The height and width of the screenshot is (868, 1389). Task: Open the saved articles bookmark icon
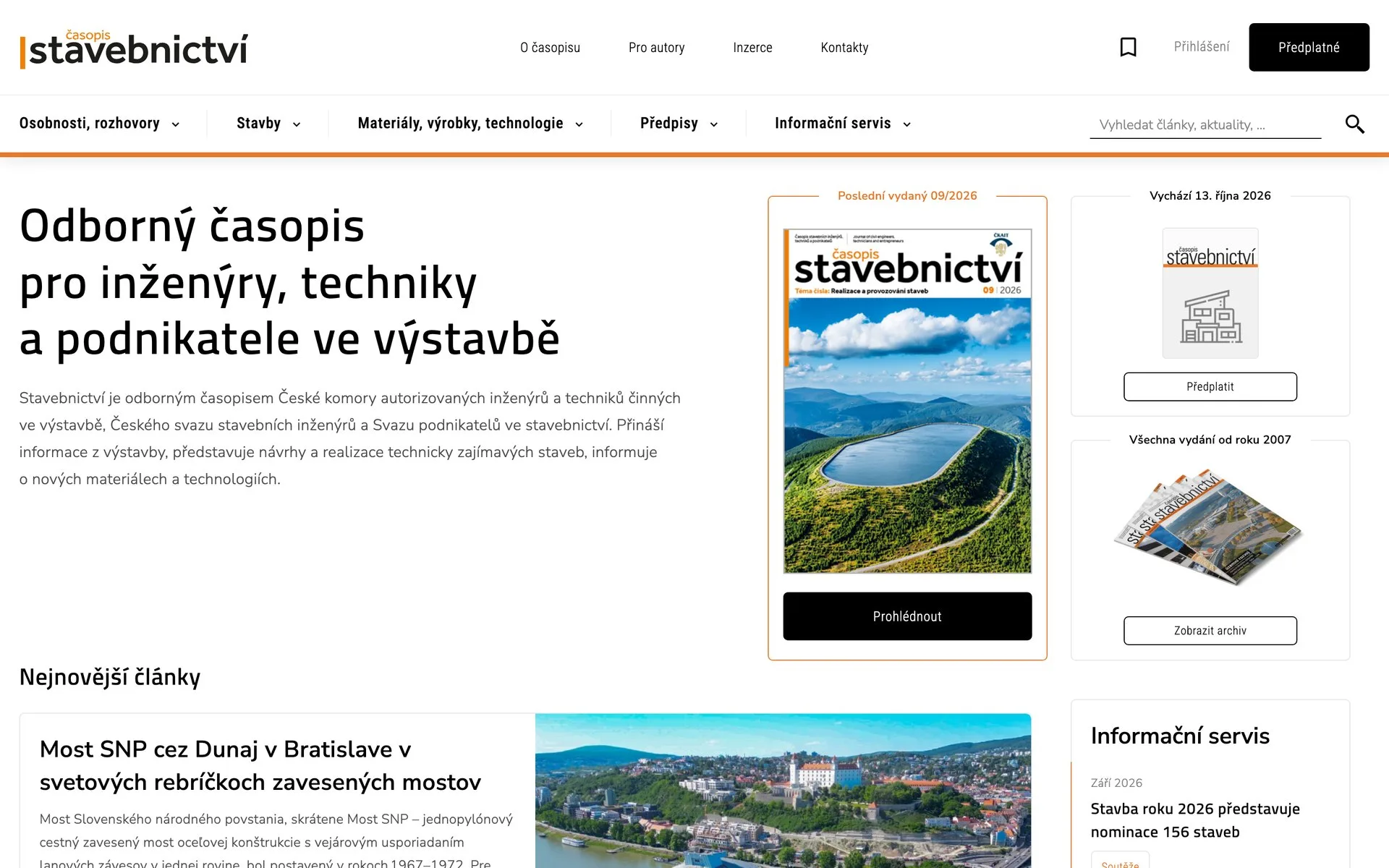point(1128,47)
